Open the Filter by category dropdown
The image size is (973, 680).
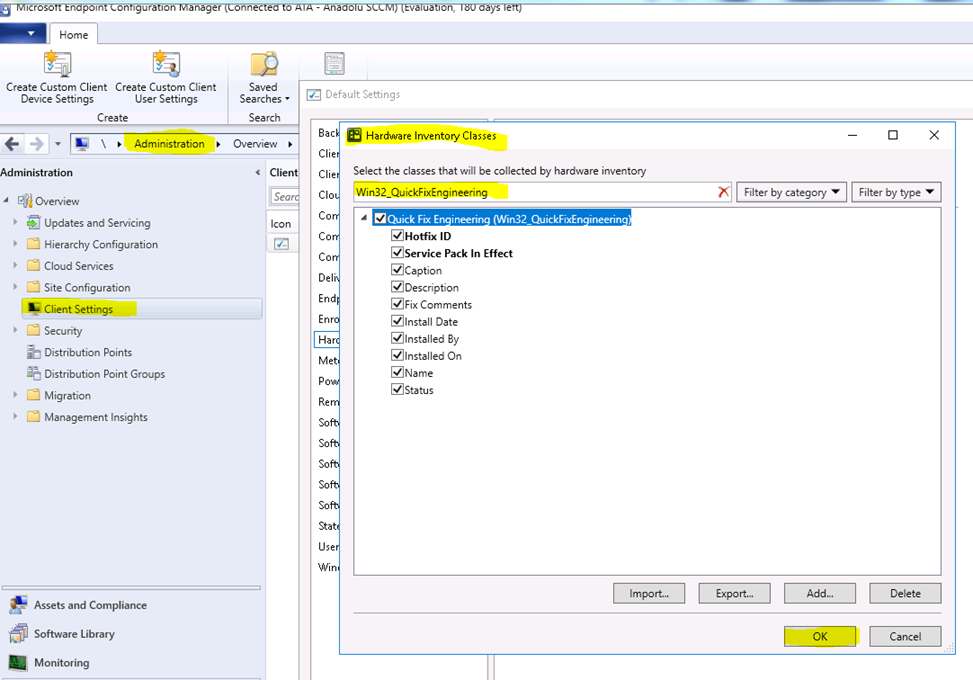pos(791,192)
